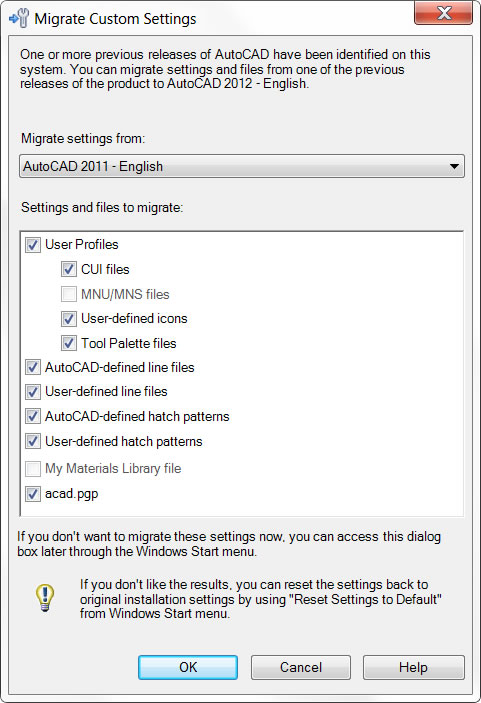Image resolution: width=481 pixels, height=703 pixels.
Task: Click the lightbulb tip icon
Action: [45, 598]
